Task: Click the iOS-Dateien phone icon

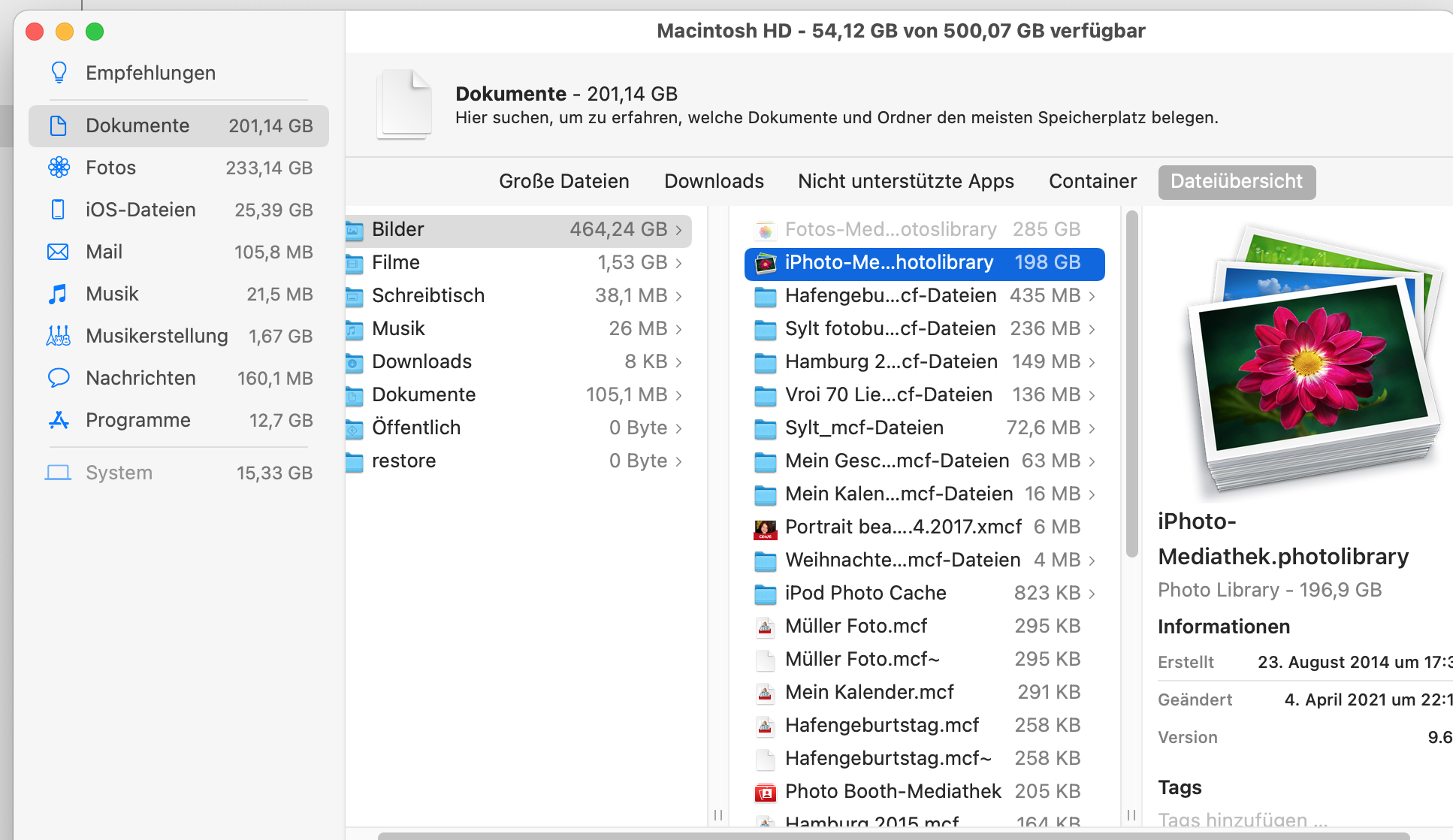Action: (58, 210)
